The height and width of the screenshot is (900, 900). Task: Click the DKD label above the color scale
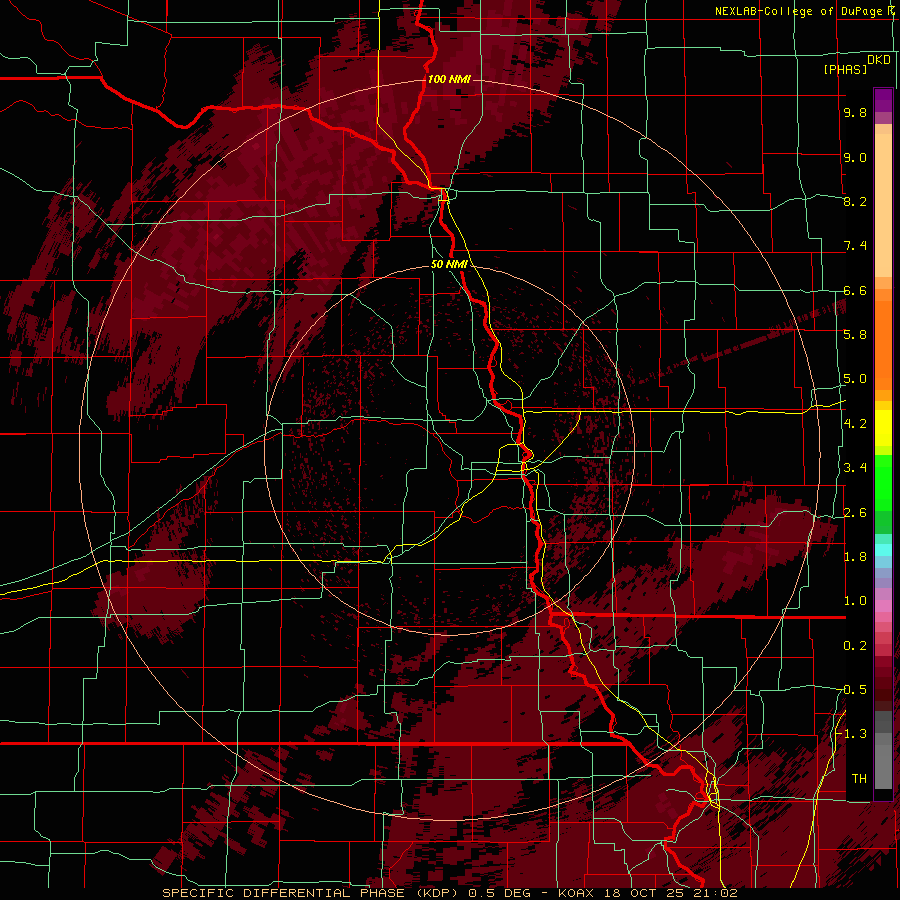(x=879, y=59)
